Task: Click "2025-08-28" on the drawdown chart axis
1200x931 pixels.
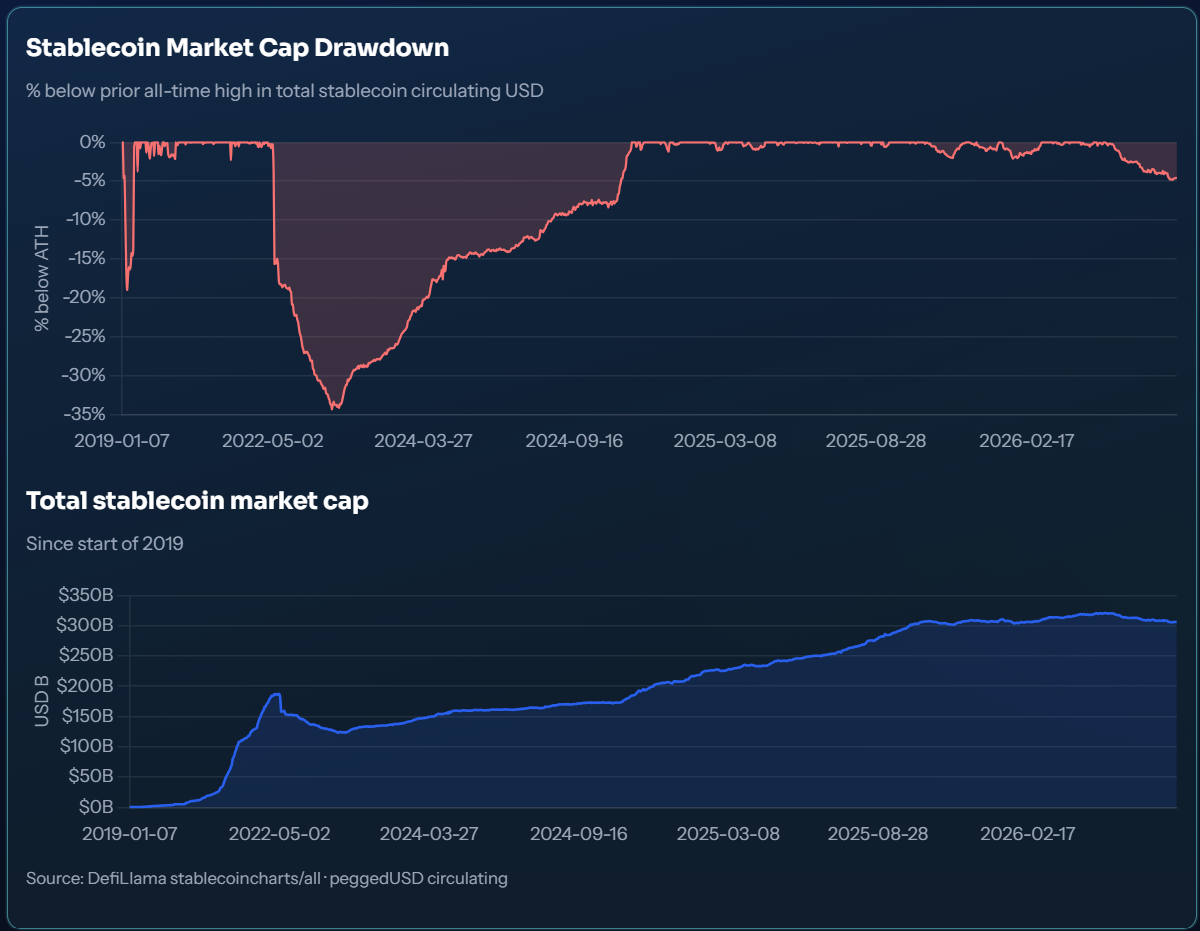Action: (x=876, y=441)
